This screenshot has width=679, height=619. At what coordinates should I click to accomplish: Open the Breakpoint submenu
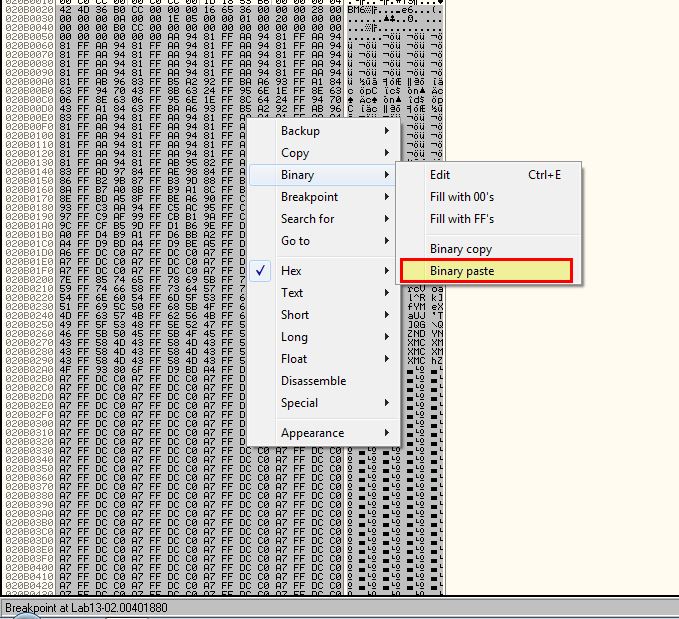coord(323,197)
